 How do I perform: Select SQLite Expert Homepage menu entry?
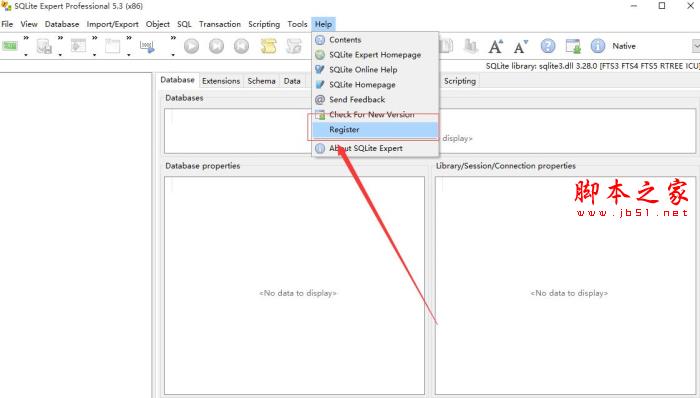(x=375, y=55)
